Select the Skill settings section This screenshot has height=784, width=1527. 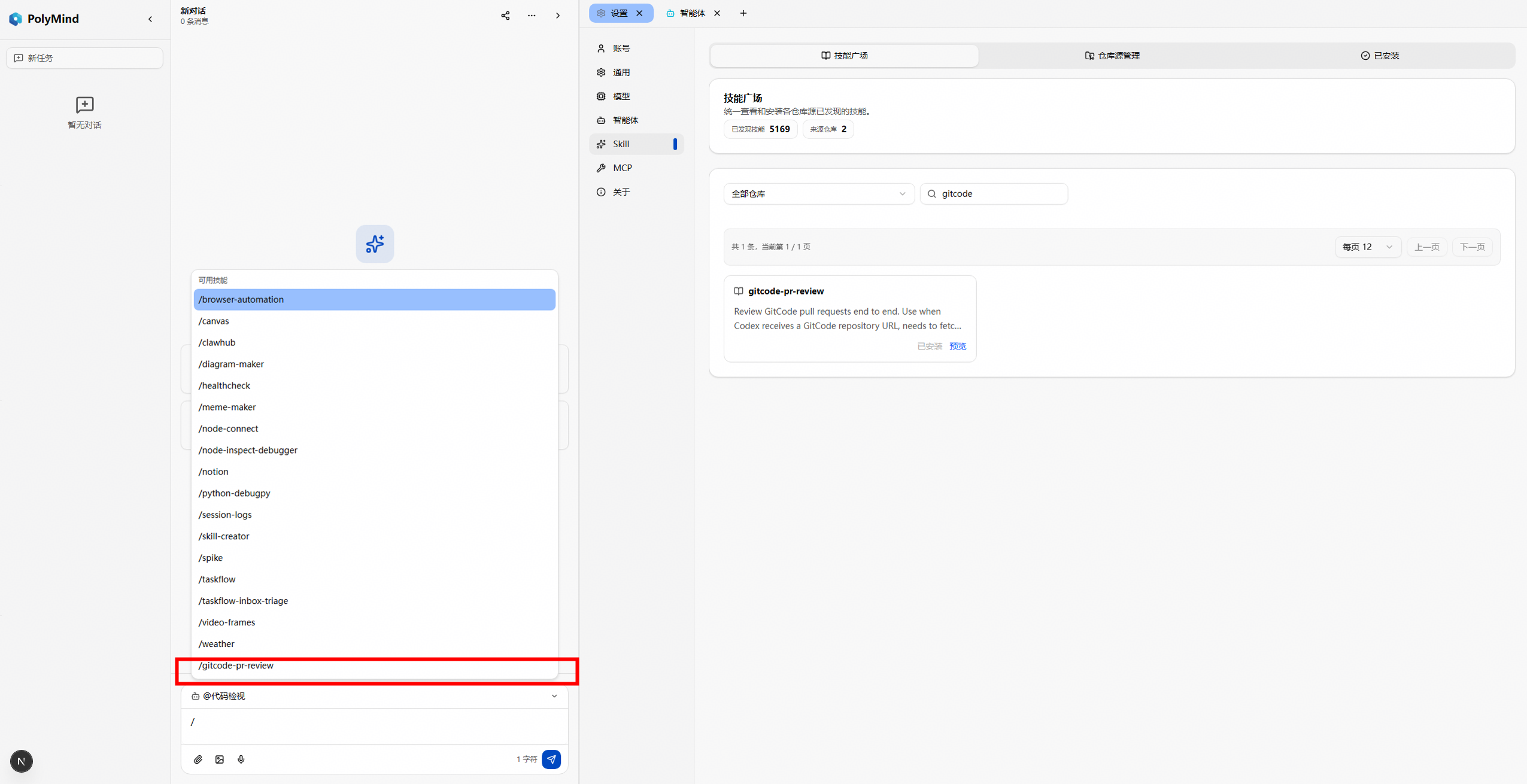[636, 144]
